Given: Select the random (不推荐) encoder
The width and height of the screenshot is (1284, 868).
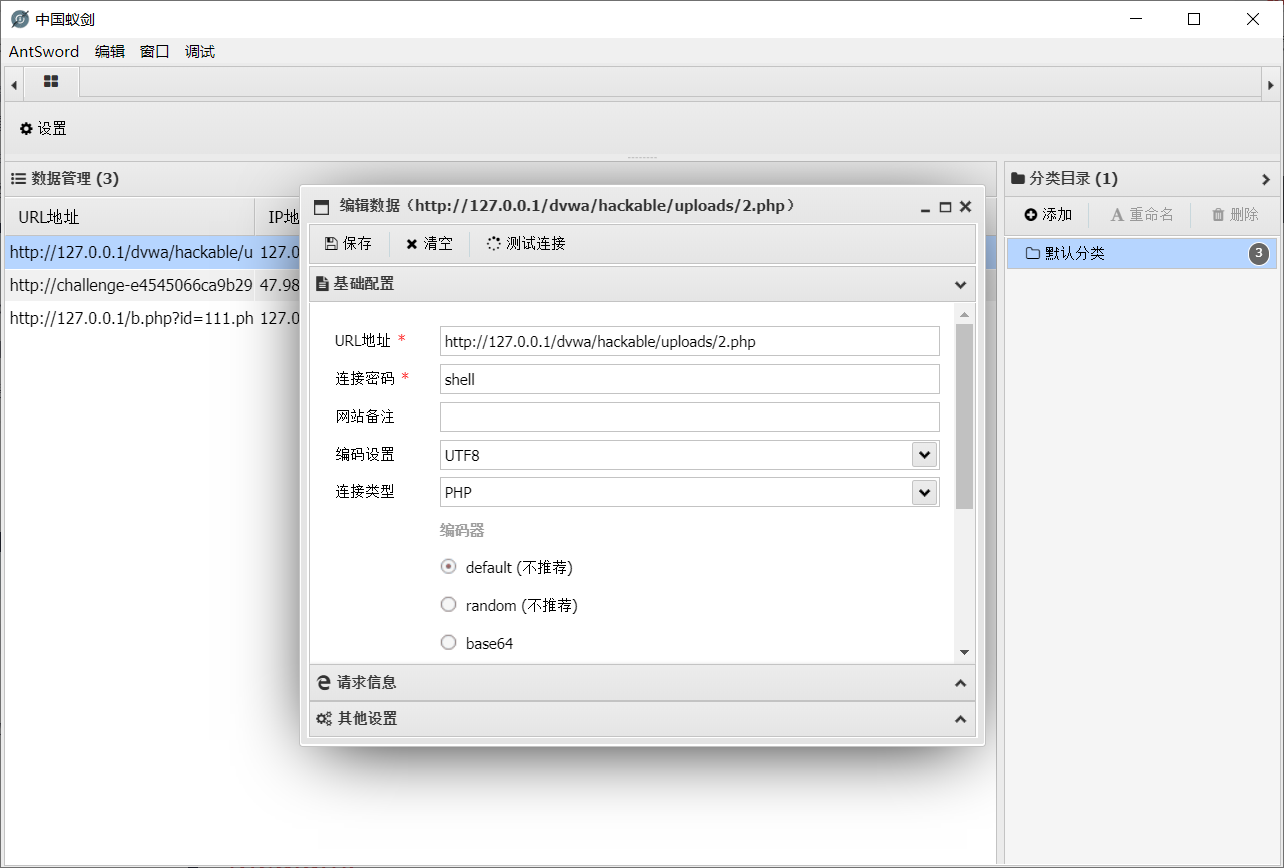Looking at the screenshot, I should [x=449, y=605].
